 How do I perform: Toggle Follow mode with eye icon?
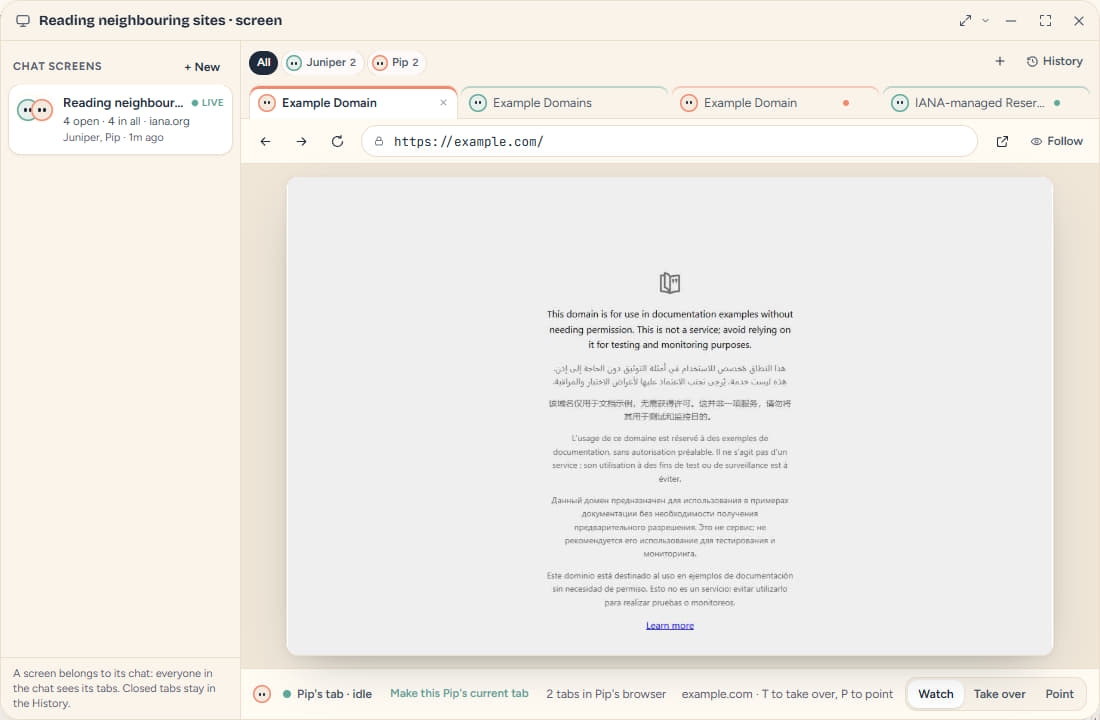pos(1057,141)
